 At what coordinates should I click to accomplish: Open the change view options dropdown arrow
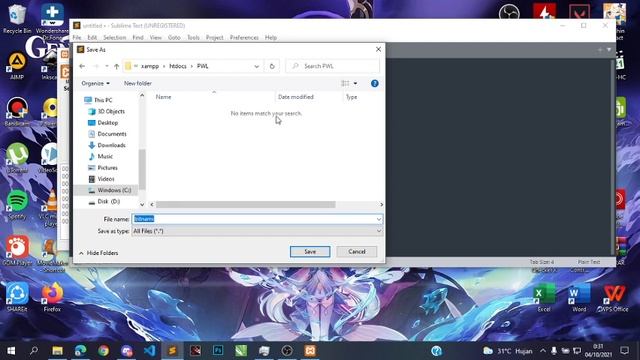point(356,83)
